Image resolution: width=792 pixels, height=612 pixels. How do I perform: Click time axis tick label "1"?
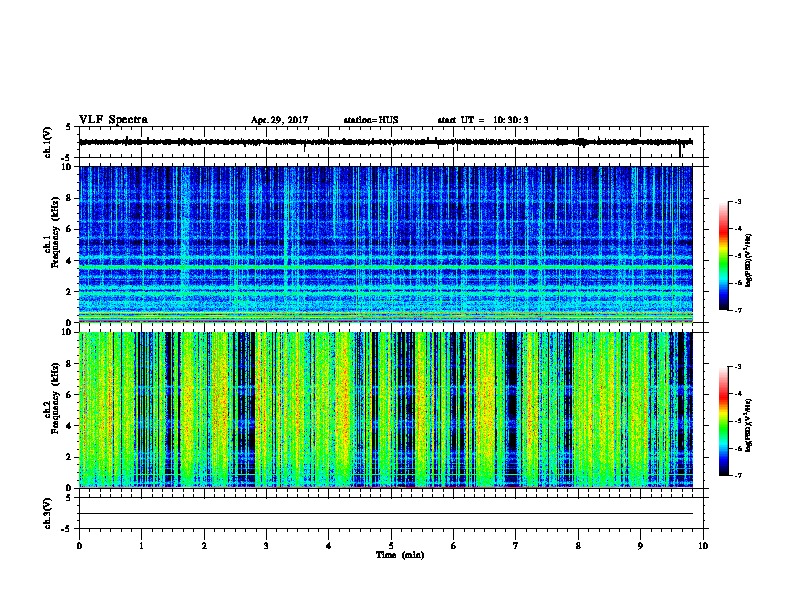pos(141,546)
